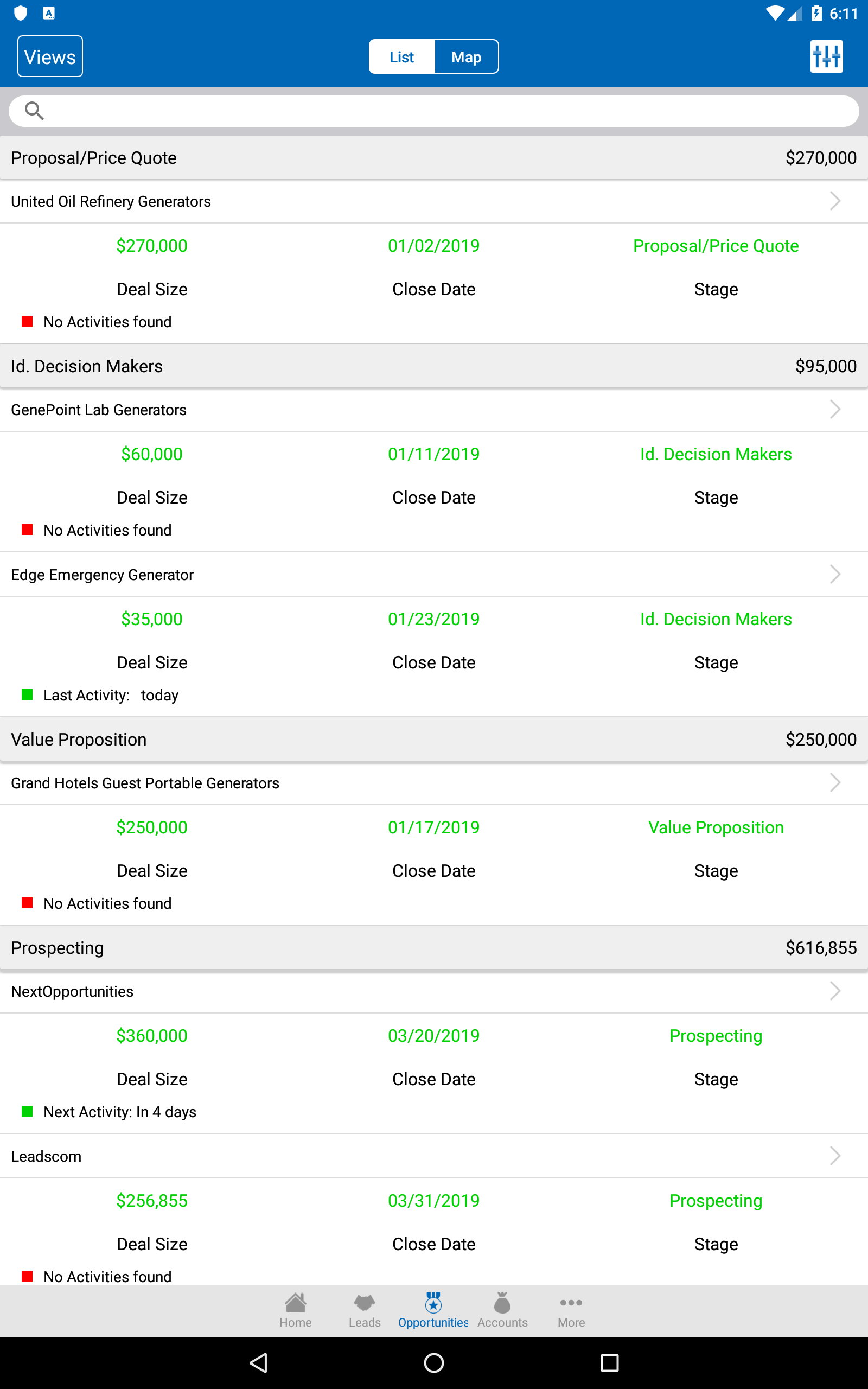Expand United Oil Refinery Generators chevron
This screenshot has width=868, height=1389.
(835, 201)
